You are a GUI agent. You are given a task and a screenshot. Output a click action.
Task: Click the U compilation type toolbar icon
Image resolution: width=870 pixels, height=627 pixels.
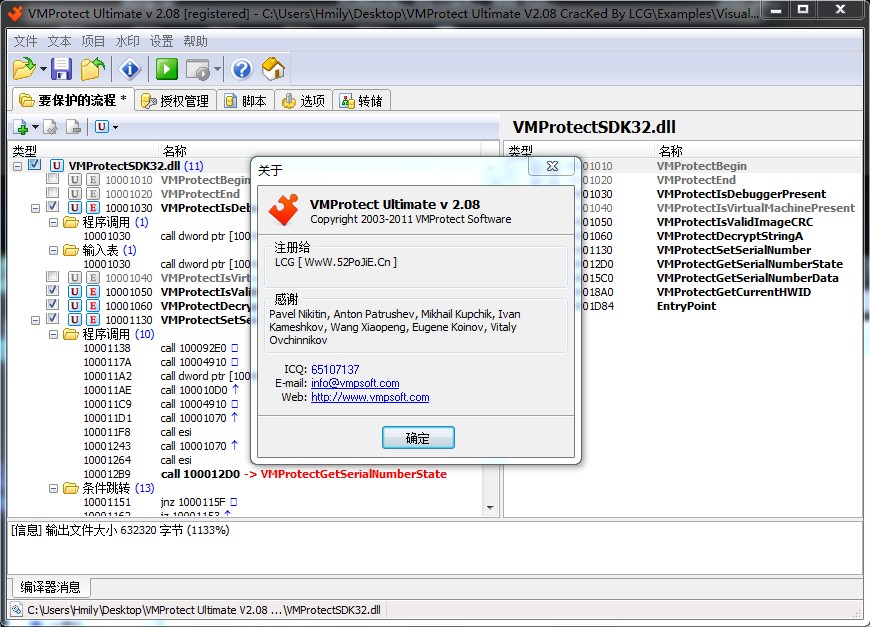pos(102,127)
